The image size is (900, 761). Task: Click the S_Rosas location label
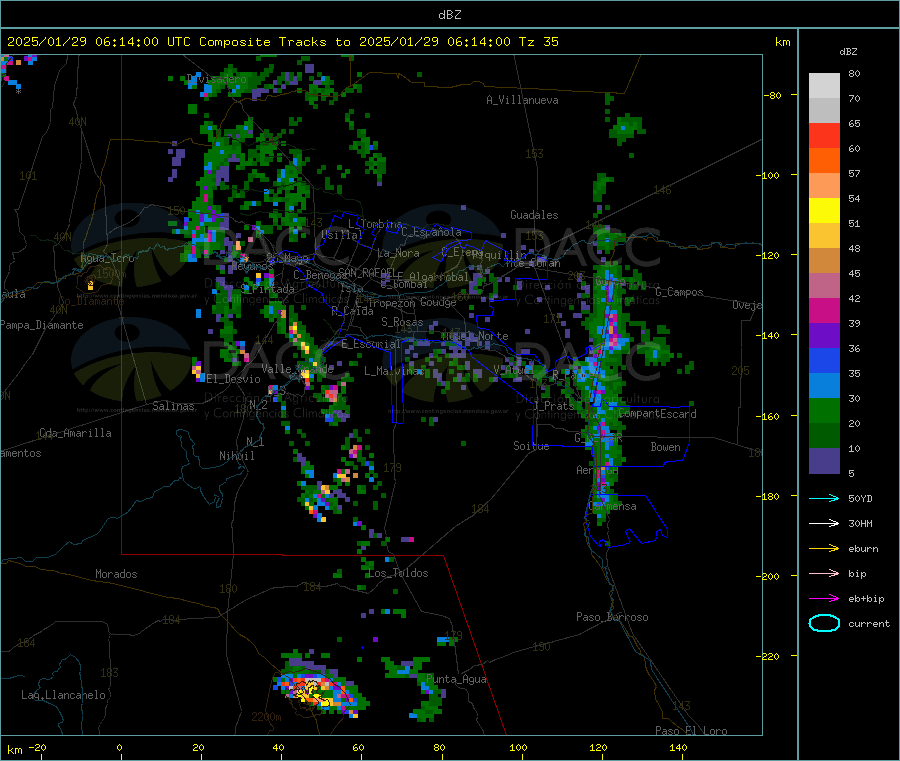point(402,322)
